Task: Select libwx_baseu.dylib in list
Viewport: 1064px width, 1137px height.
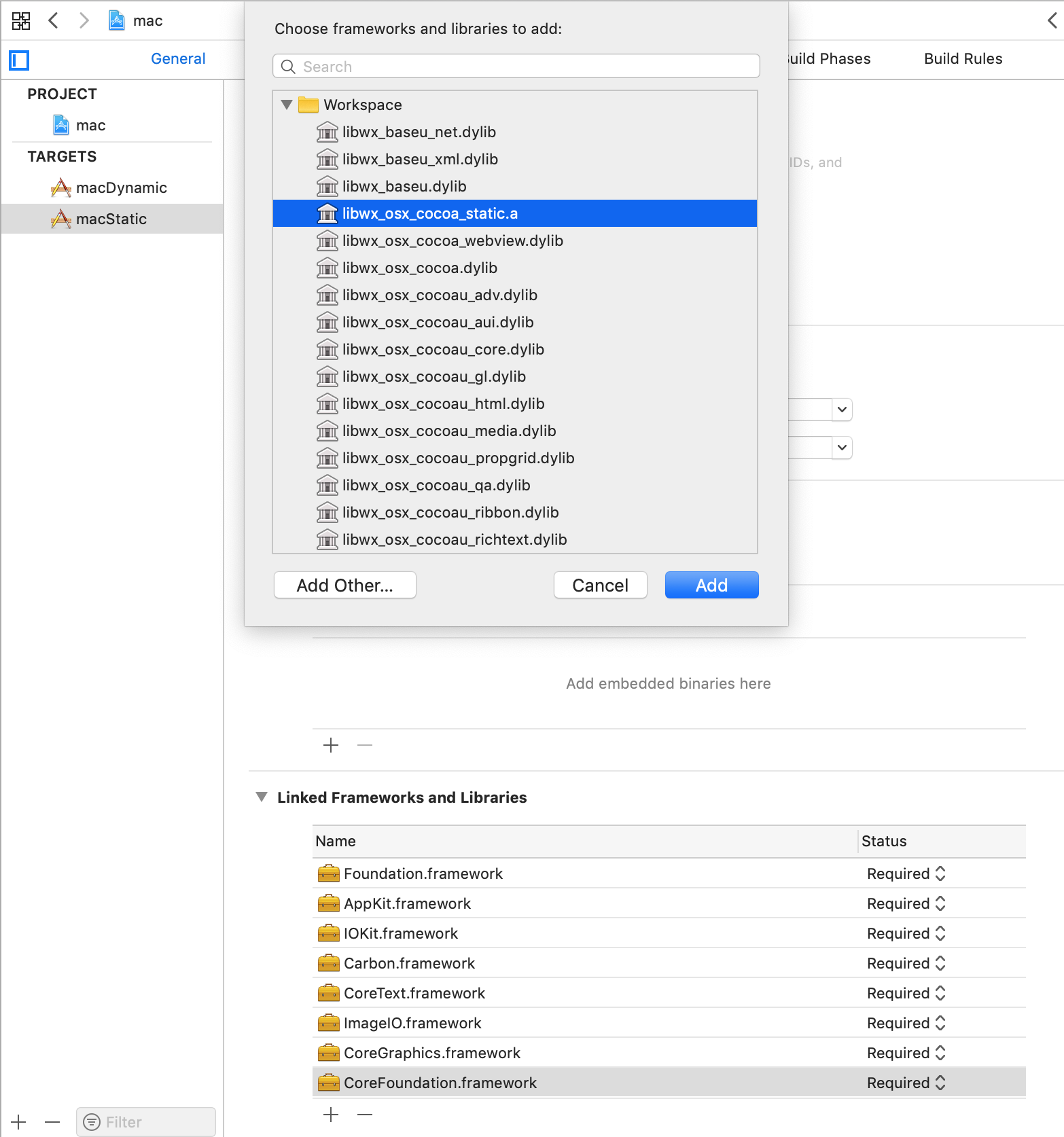Action: [515, 186]
